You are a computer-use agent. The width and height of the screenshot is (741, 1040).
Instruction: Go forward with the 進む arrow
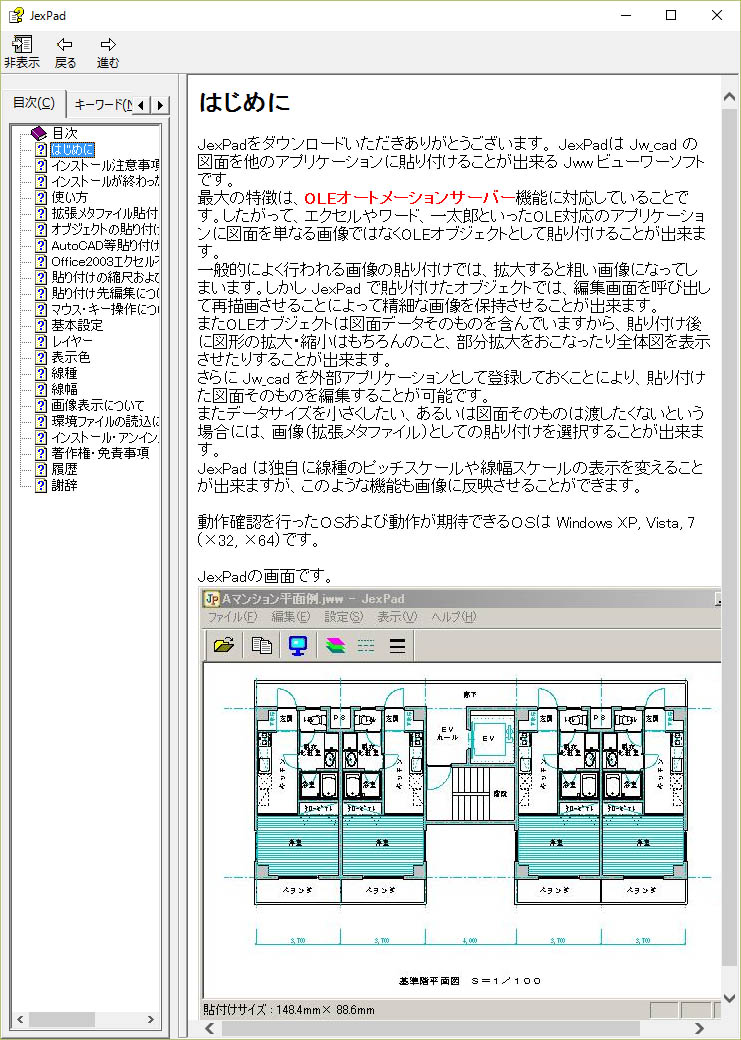pos(107,52)
